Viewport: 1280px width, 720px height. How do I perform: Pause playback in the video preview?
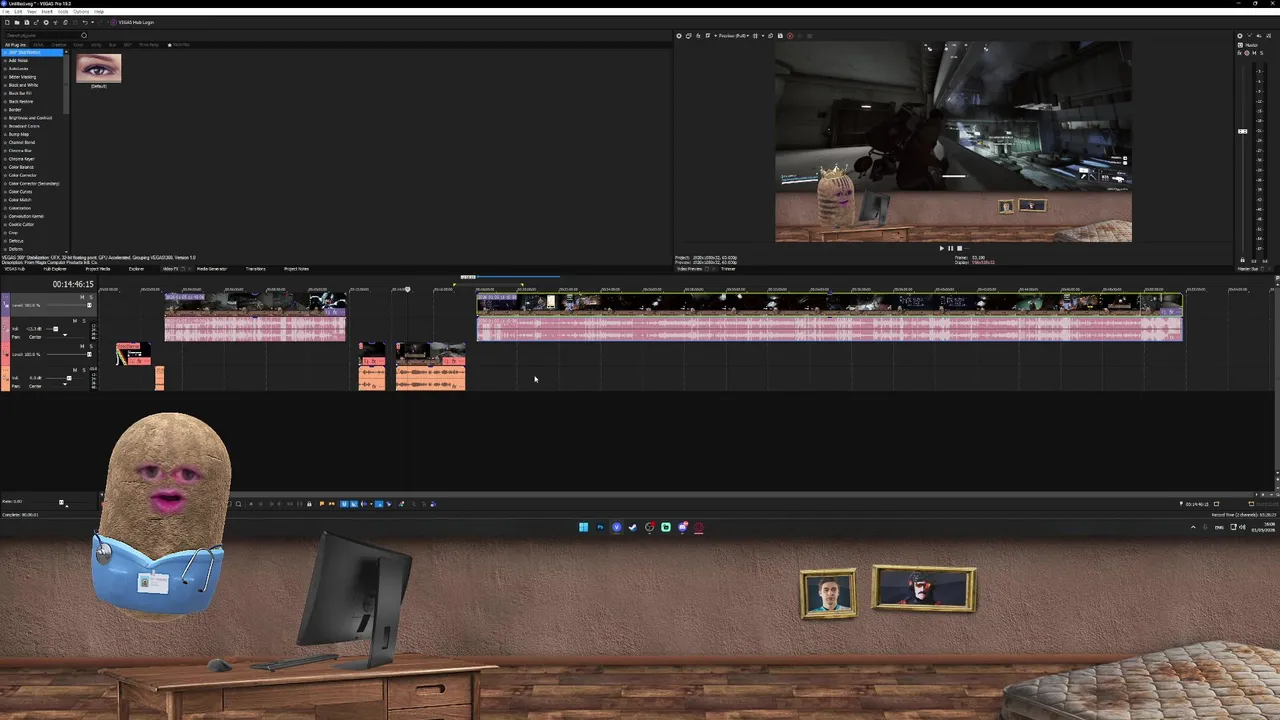[951, 248]
